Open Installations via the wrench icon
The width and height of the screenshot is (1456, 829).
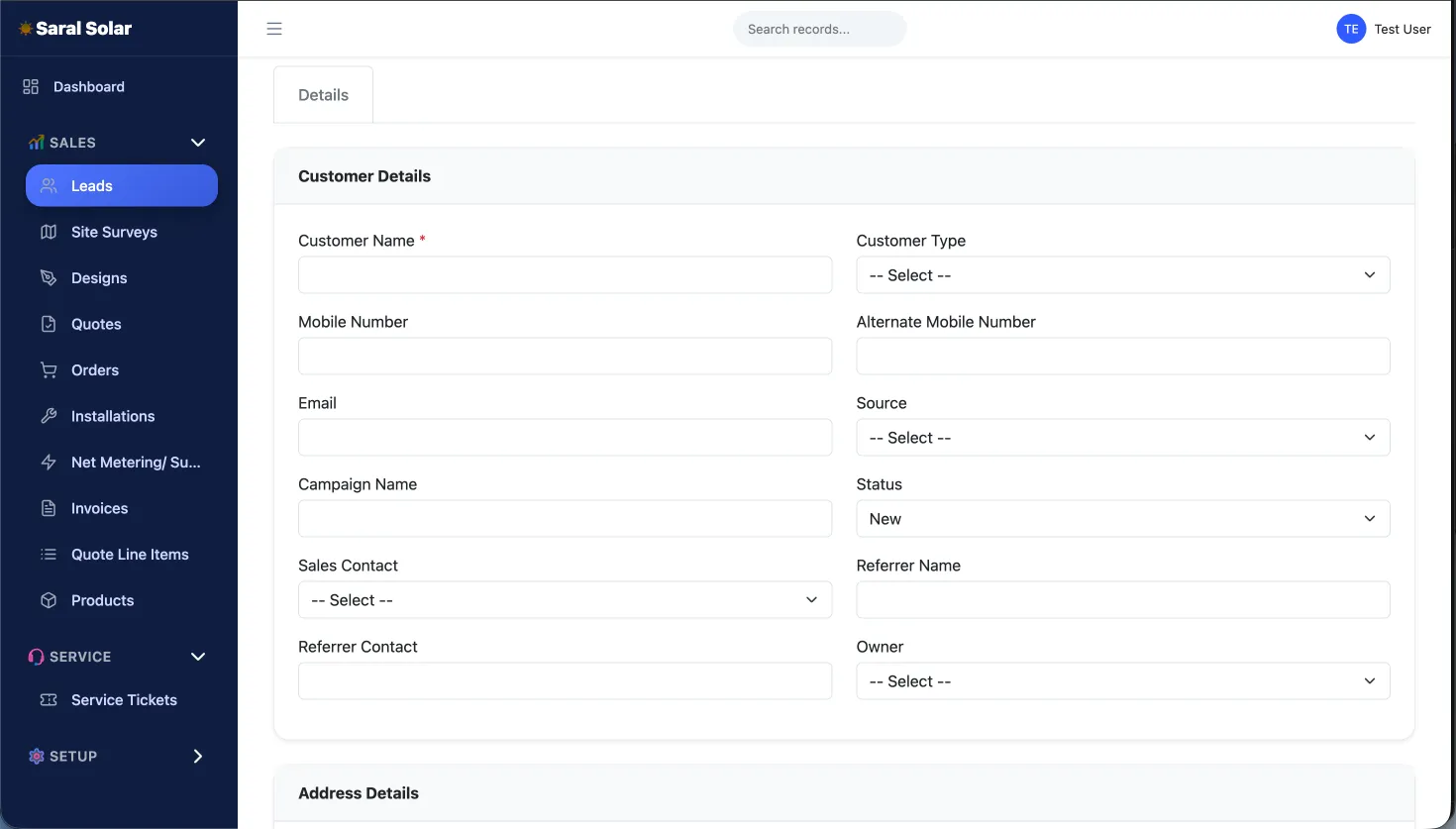48,416
